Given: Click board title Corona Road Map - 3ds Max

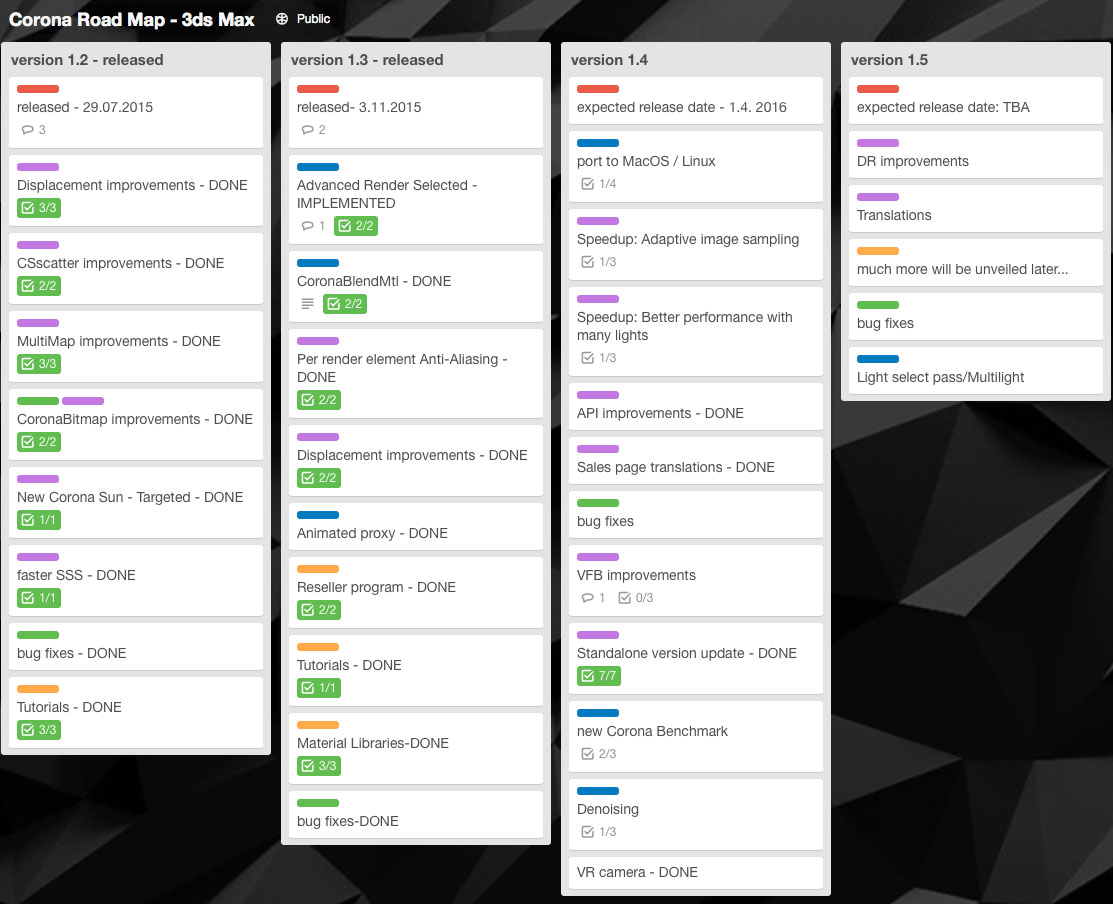Looking at the screenshot, I should [131, 20].
